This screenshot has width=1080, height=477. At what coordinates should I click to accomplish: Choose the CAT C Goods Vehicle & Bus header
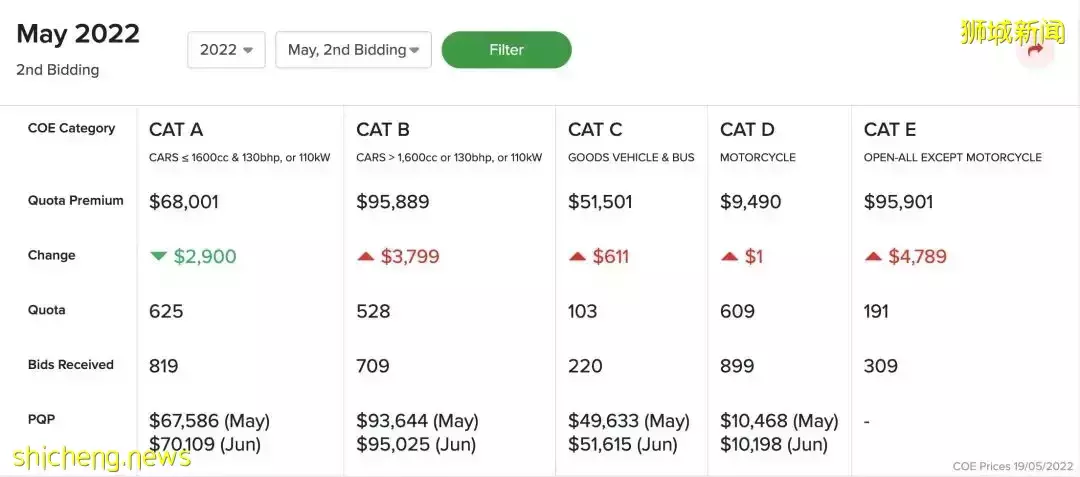[595, 129]
